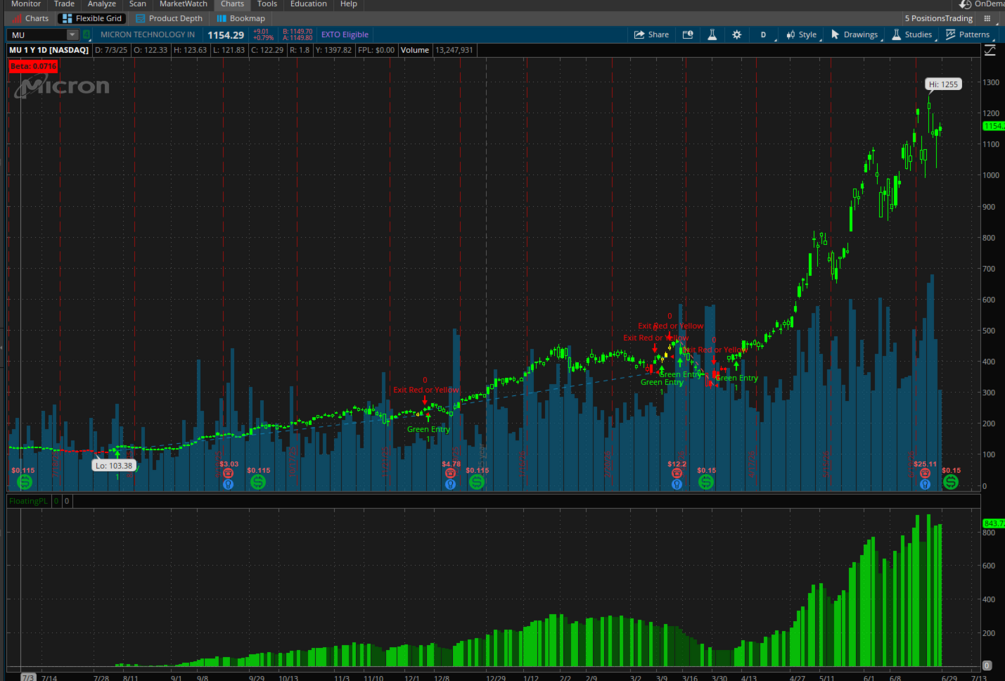The width and height of the screenshot is (1005, 681).
Task: Open the Style dropdown
Action: [802, 35]
